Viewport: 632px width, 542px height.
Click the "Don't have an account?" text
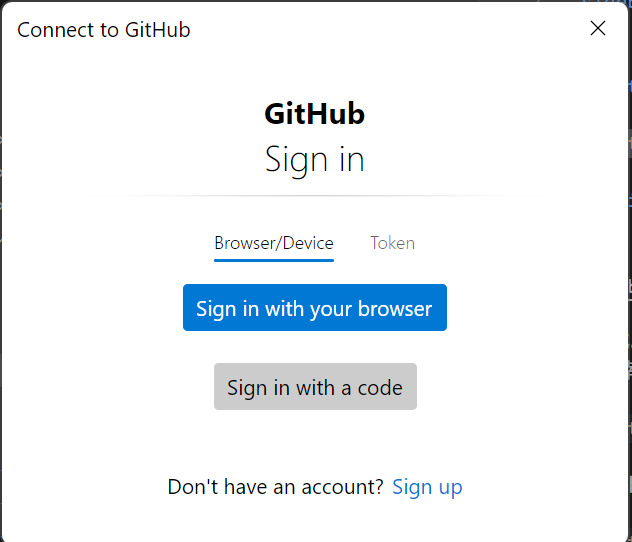coord(275,487)
